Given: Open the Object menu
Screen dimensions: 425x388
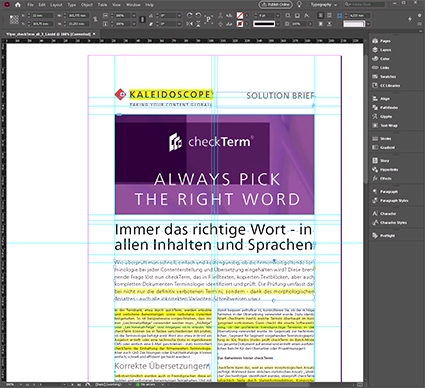Looking at the screenshot, I should pos(87,5).
